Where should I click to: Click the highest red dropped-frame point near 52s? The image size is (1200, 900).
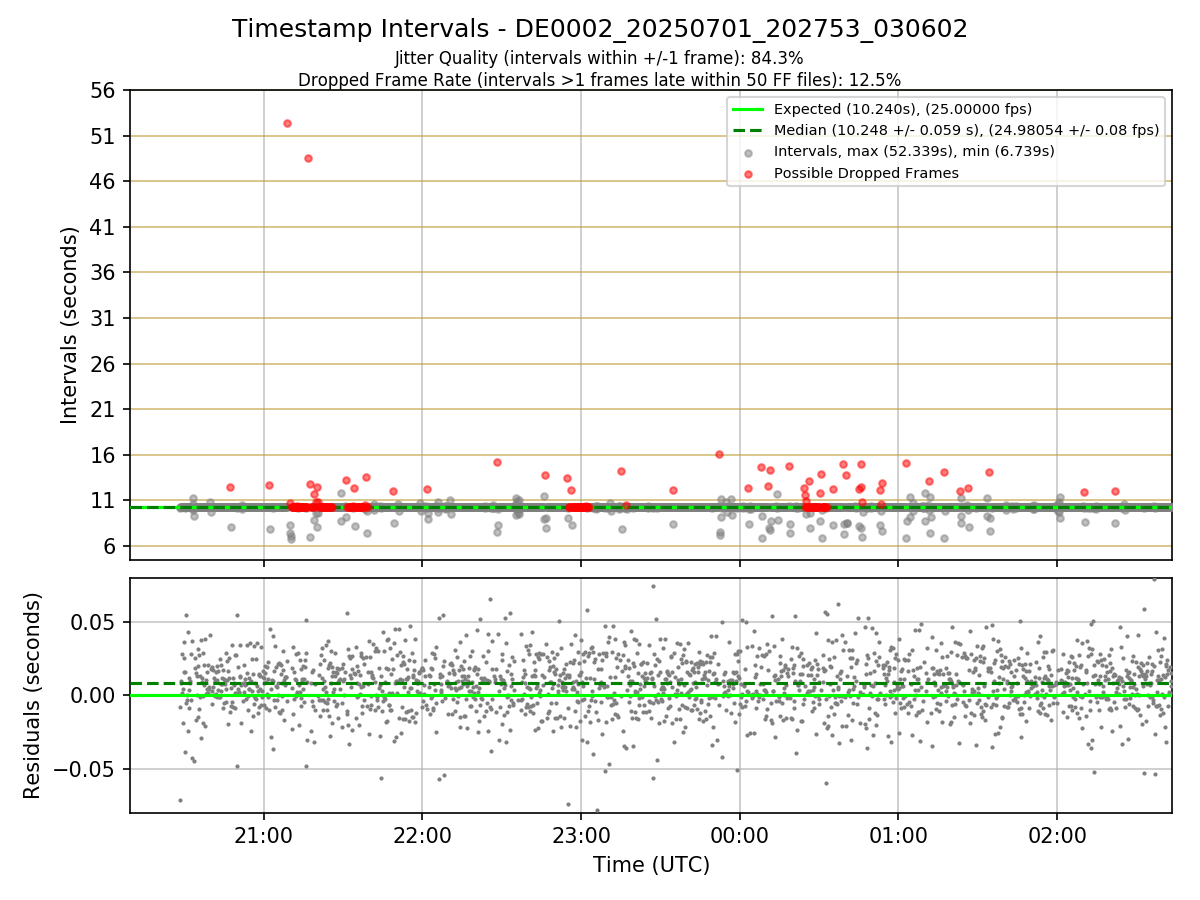click(x=287, y=123)
